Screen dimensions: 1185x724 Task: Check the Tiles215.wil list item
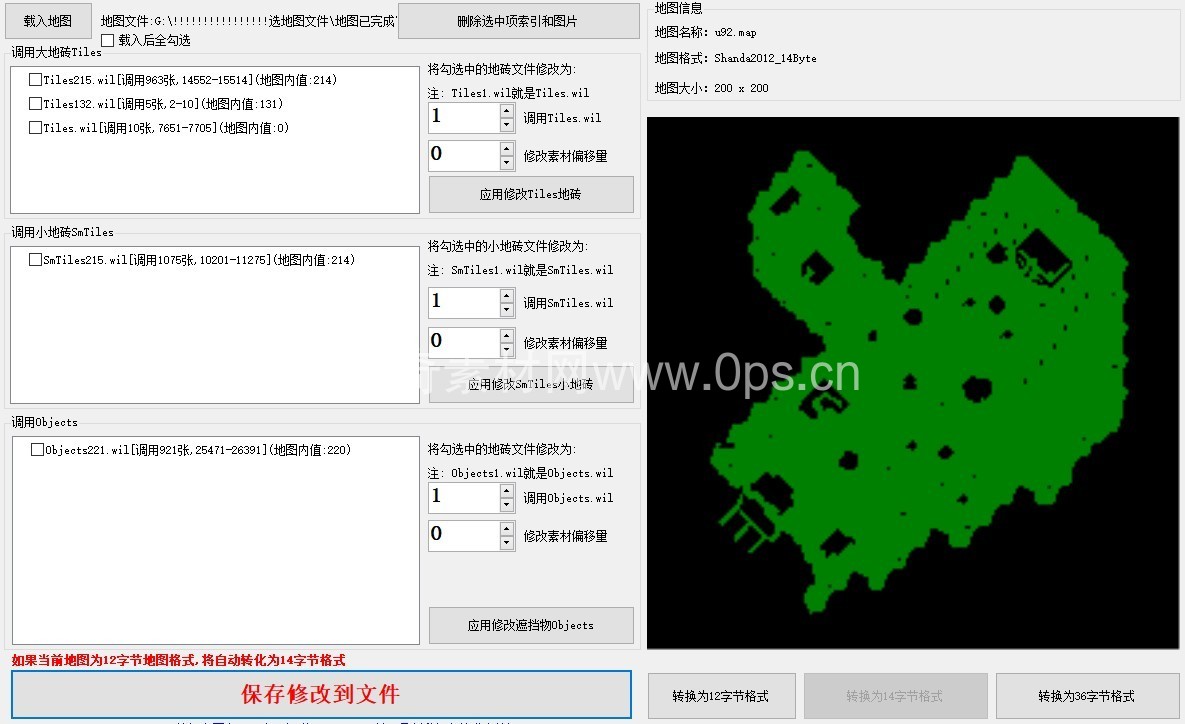point(36,80)
